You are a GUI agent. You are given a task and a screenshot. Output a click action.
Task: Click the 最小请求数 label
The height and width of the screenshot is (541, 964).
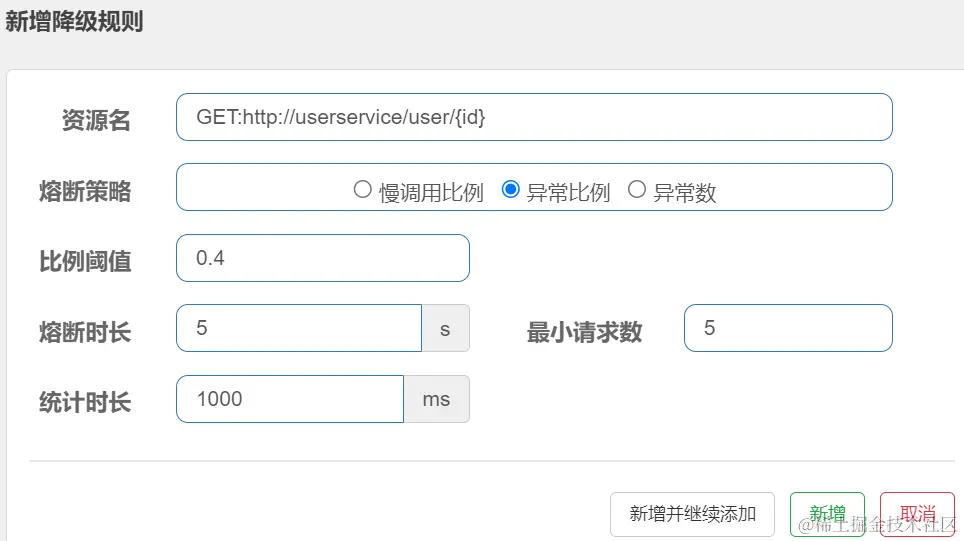[585, 332]
